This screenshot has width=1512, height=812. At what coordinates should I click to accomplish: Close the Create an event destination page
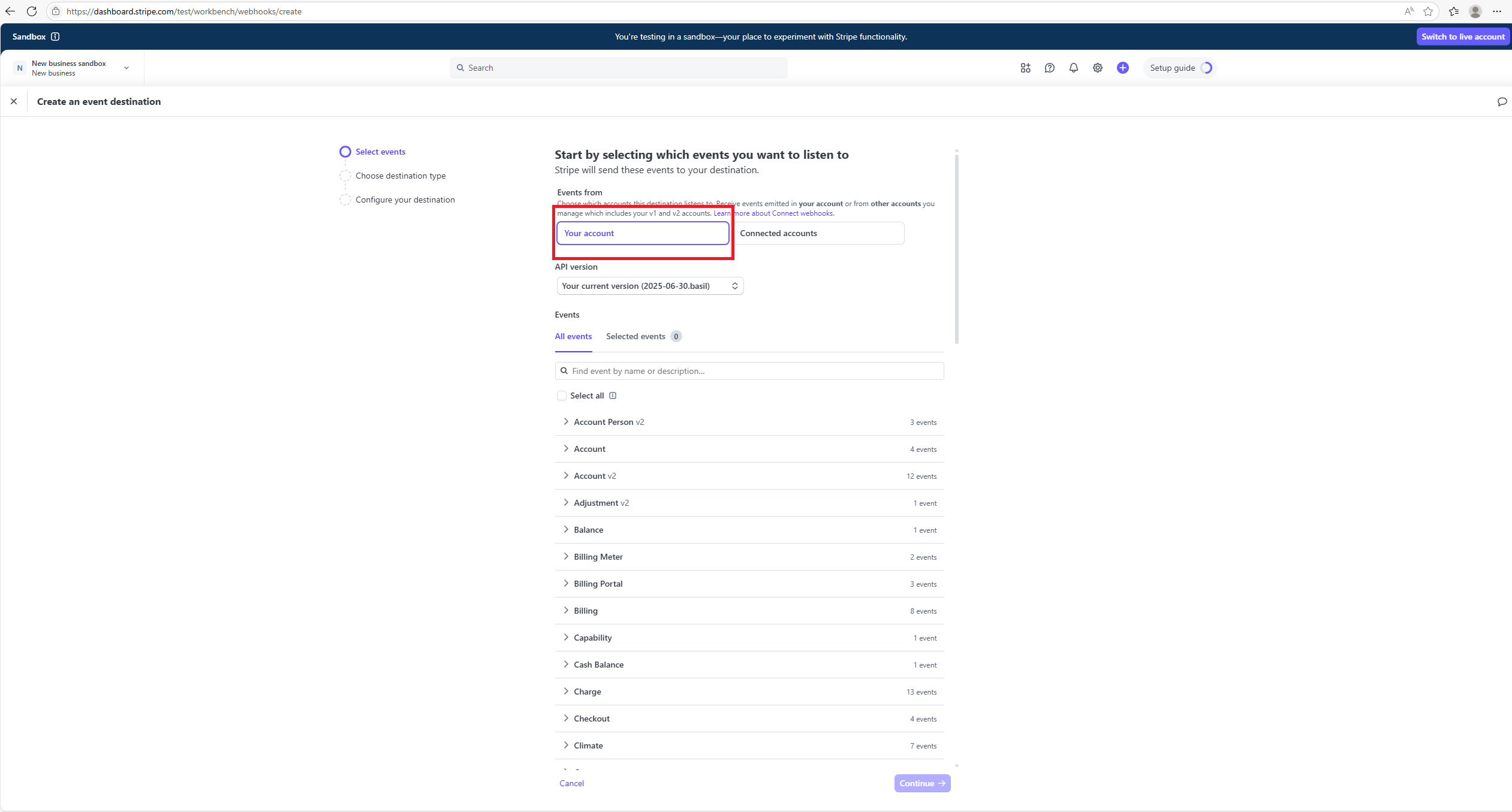[x=14, y=101]
